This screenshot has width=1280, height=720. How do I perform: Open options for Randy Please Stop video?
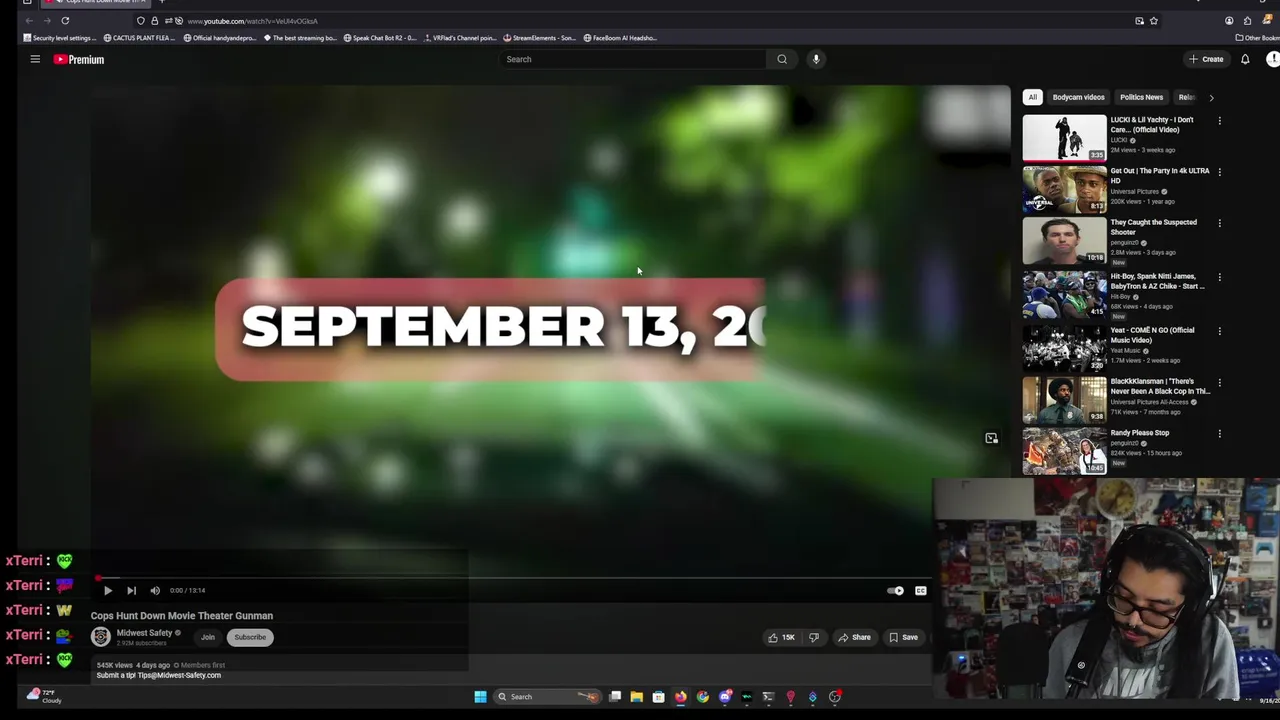coord(1219,434)
